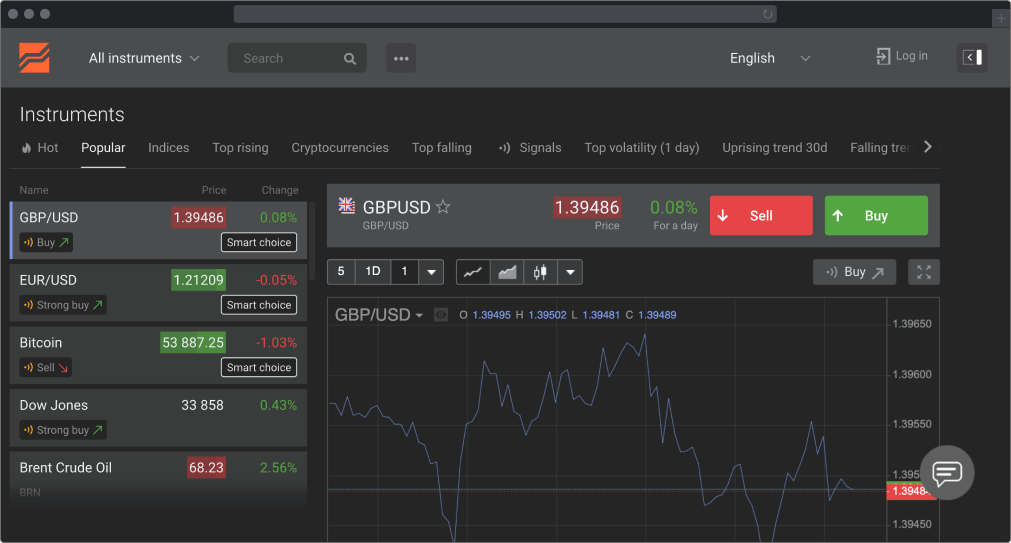
Task: Expand the chart type dropdown arrow
Action: tap(569, 272)
